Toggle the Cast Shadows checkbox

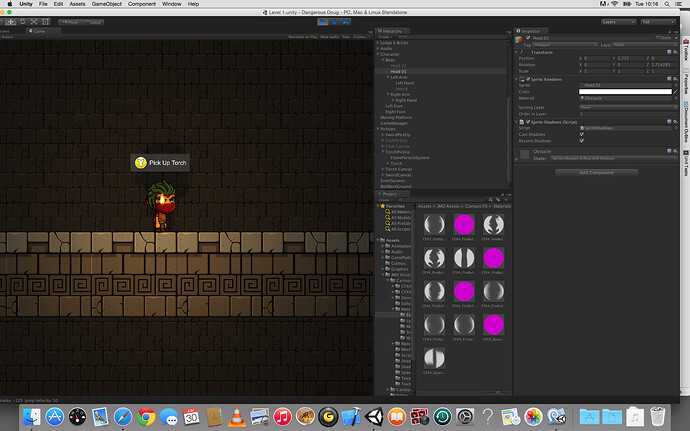582,134
